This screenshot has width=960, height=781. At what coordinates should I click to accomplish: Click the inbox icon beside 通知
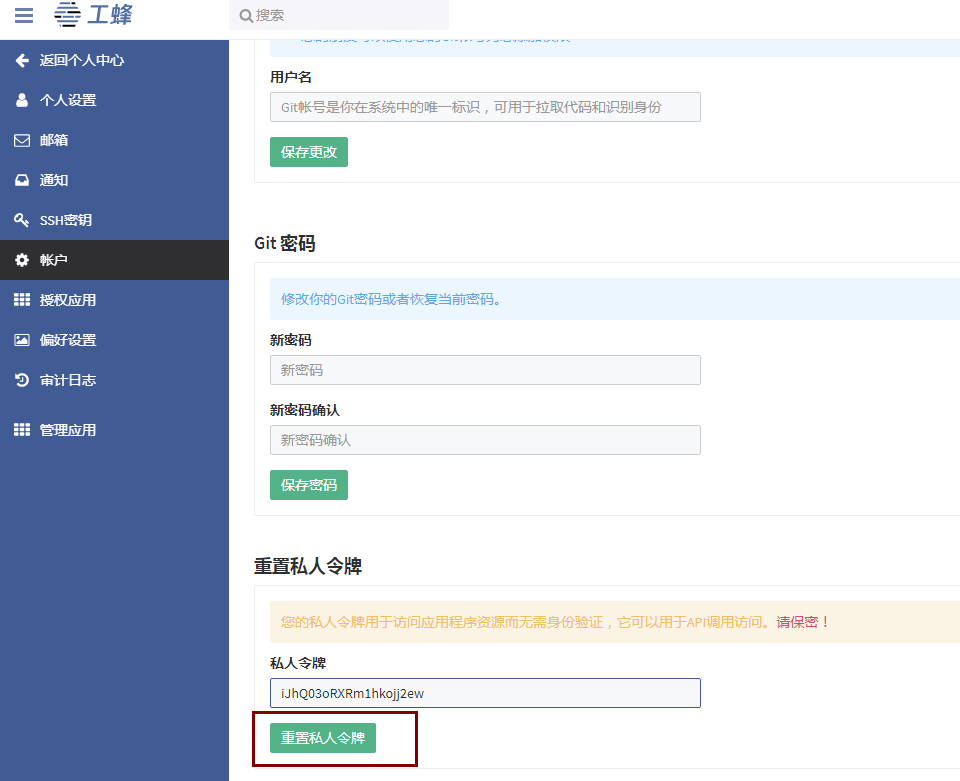pyautogui.click(x=22, y=180)
